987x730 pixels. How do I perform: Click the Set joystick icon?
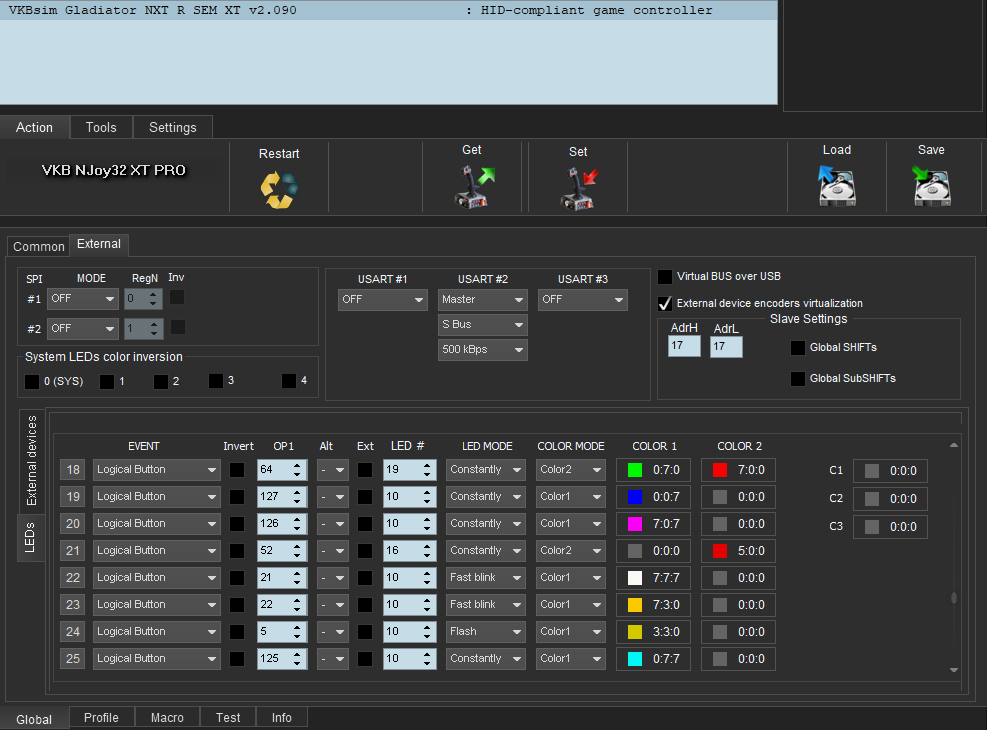tap(578, 188)
